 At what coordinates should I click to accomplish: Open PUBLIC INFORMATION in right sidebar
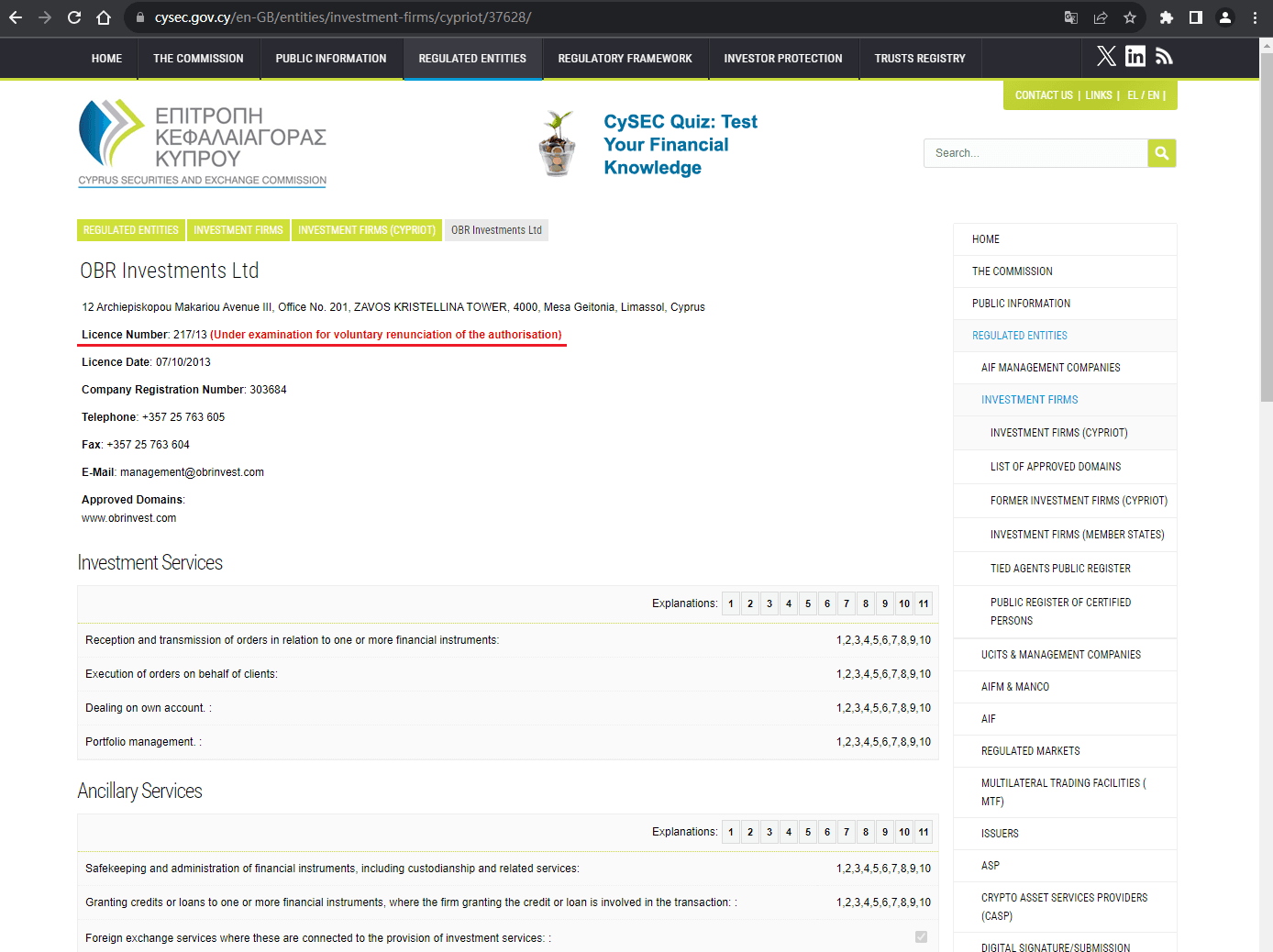pos(1065,304)
